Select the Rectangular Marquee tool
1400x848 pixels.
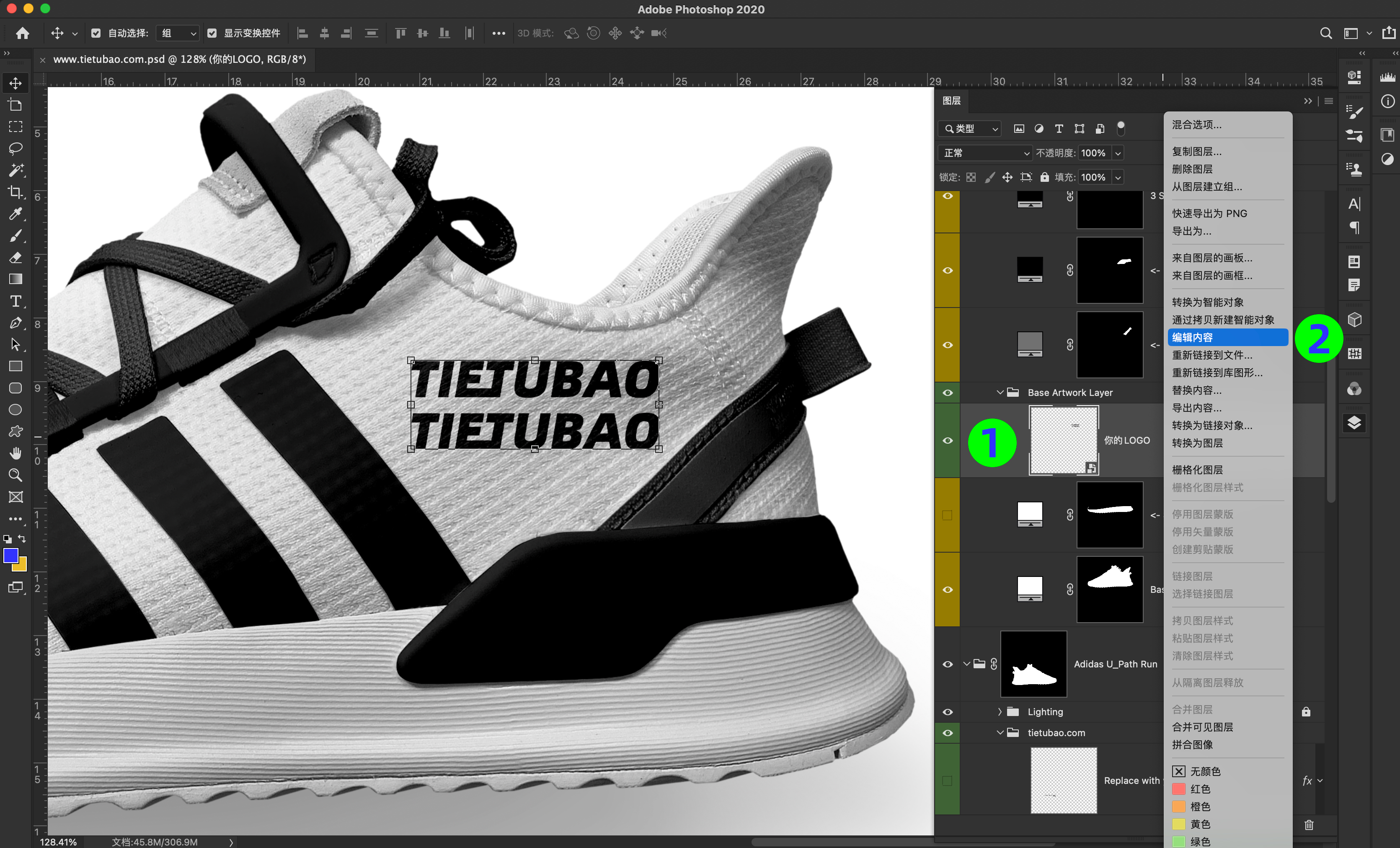tap(15, 127)
